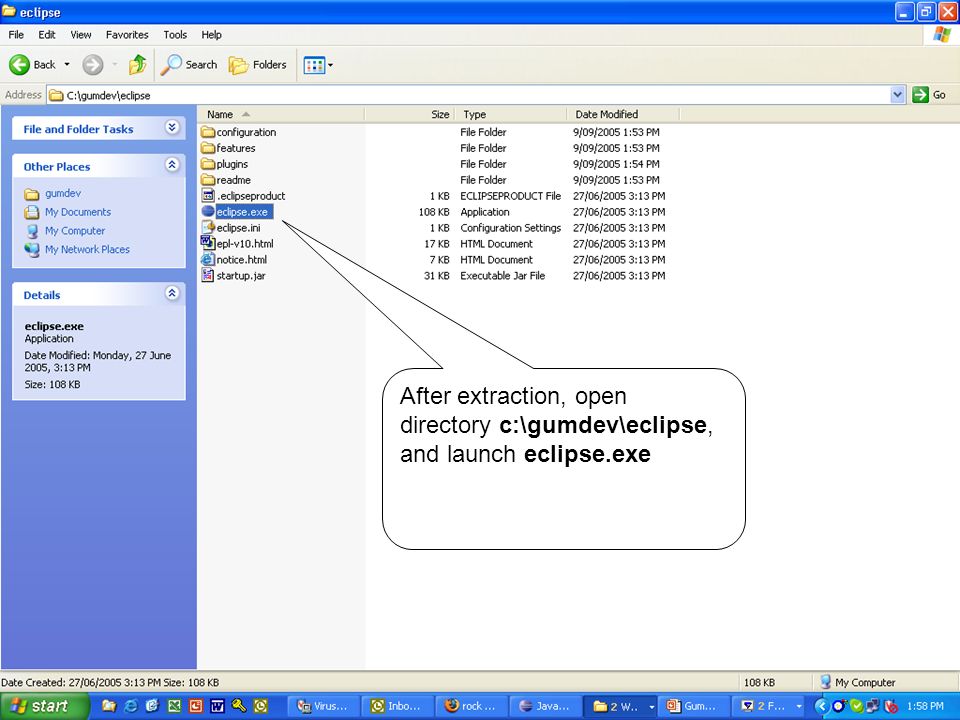
Task: Launch Word from Quick Launch
Action: 217,706
